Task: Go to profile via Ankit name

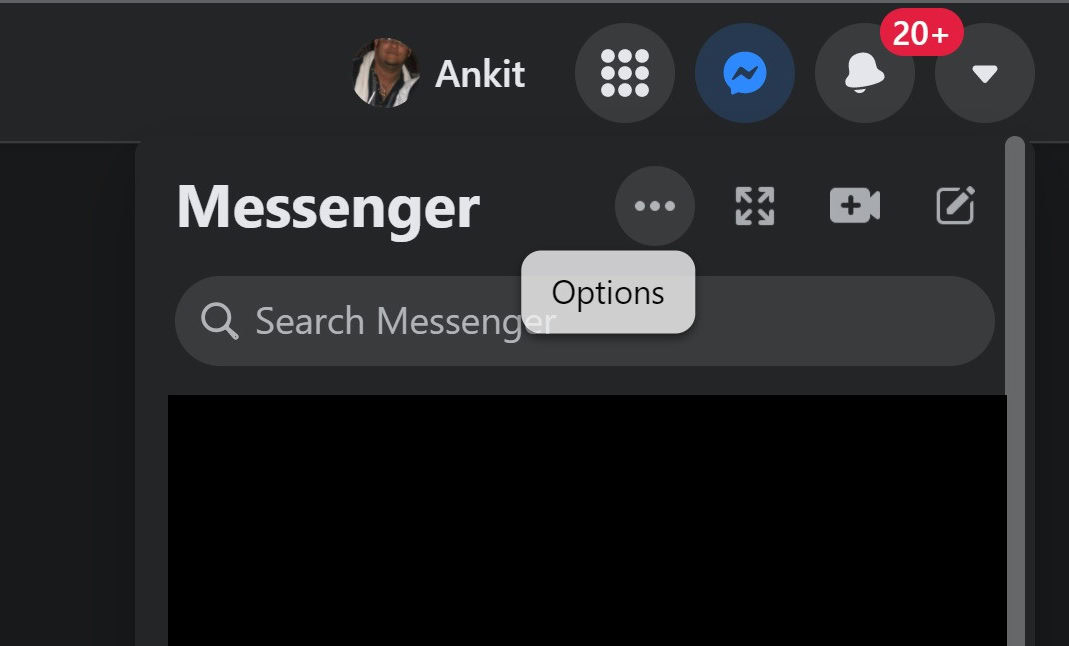Action: 480,74
